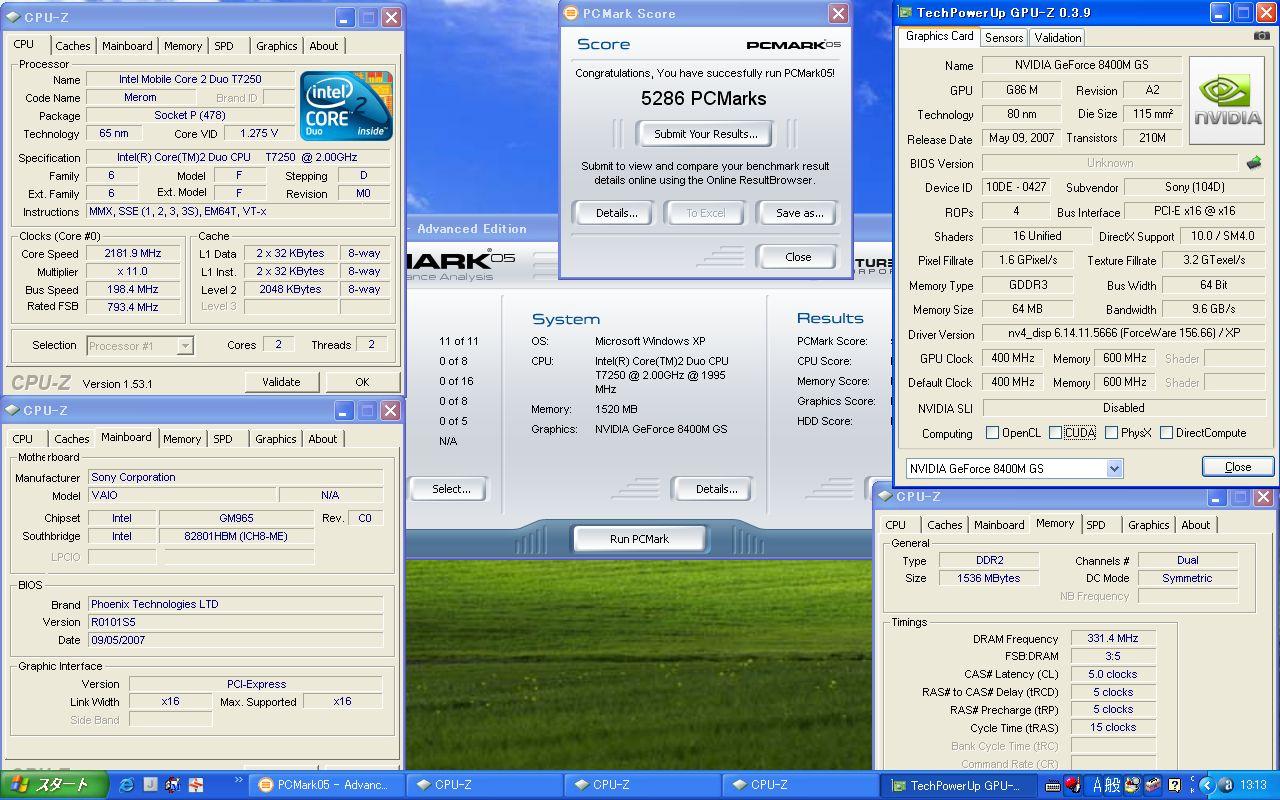Expand hidden quick launch items chevron

(x=238, y=780)
